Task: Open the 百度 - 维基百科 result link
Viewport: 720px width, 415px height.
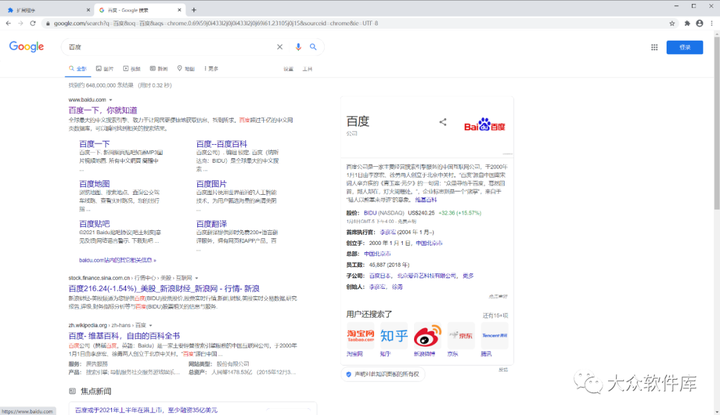Action: (x=124, y=336)
